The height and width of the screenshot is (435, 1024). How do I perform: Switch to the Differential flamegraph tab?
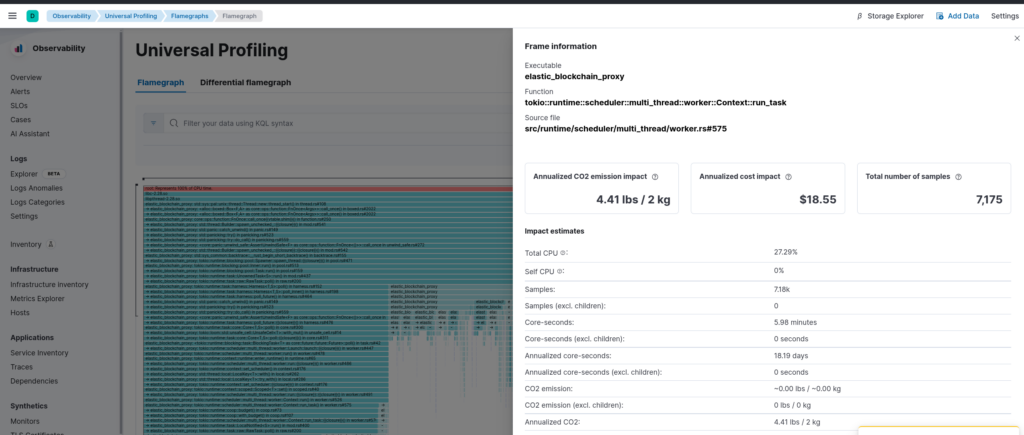click(246, 82)
